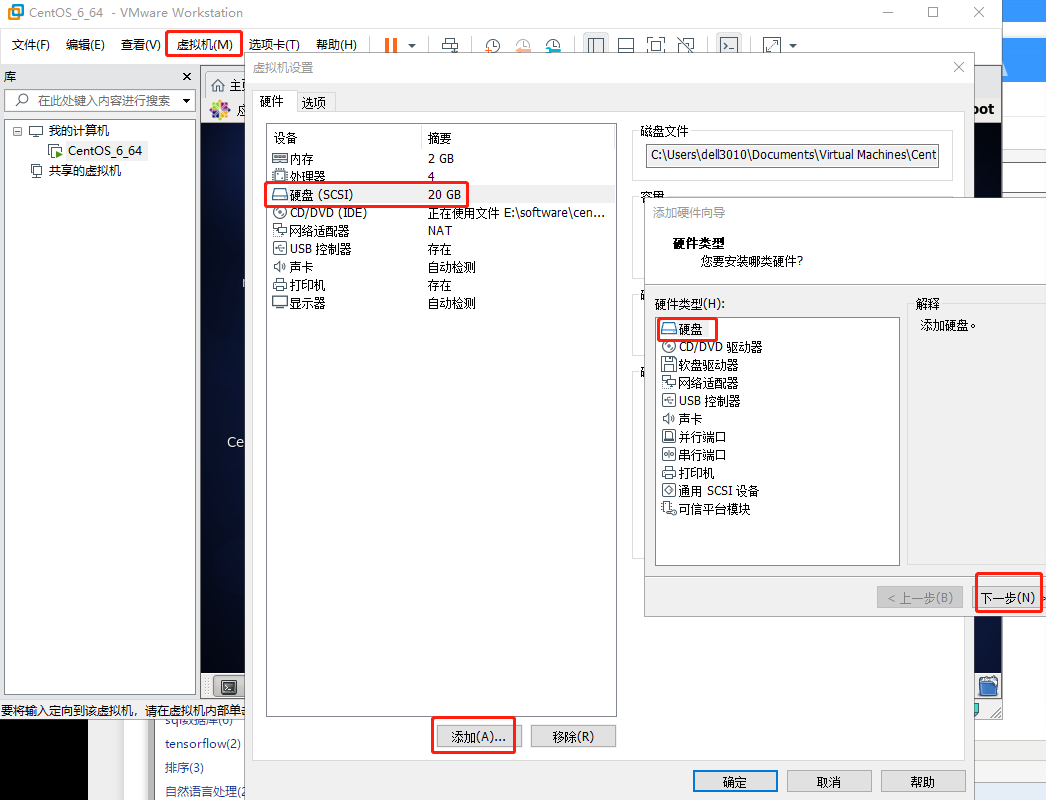Open the 帮助(H) menu
This screenshot has width=1046, height=800.
pyautogui.click(x=336, y=45)
